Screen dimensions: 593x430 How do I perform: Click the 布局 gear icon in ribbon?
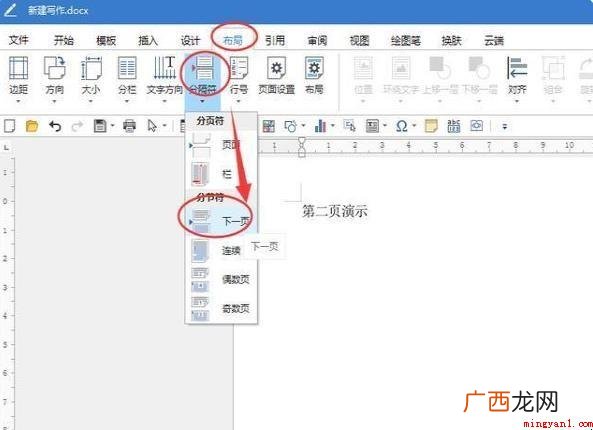314,69
